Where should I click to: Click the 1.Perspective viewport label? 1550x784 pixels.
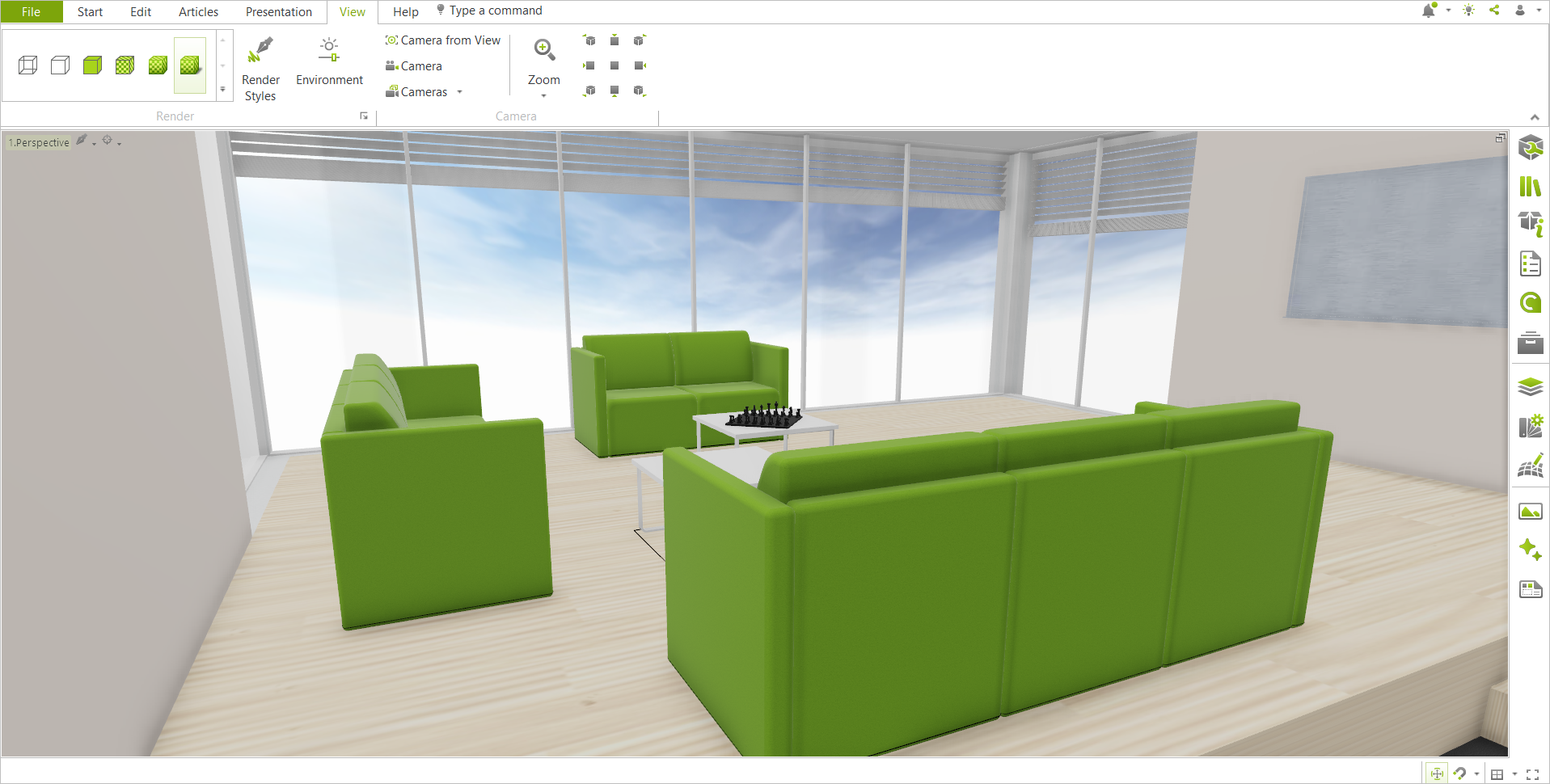click(39, 142)
